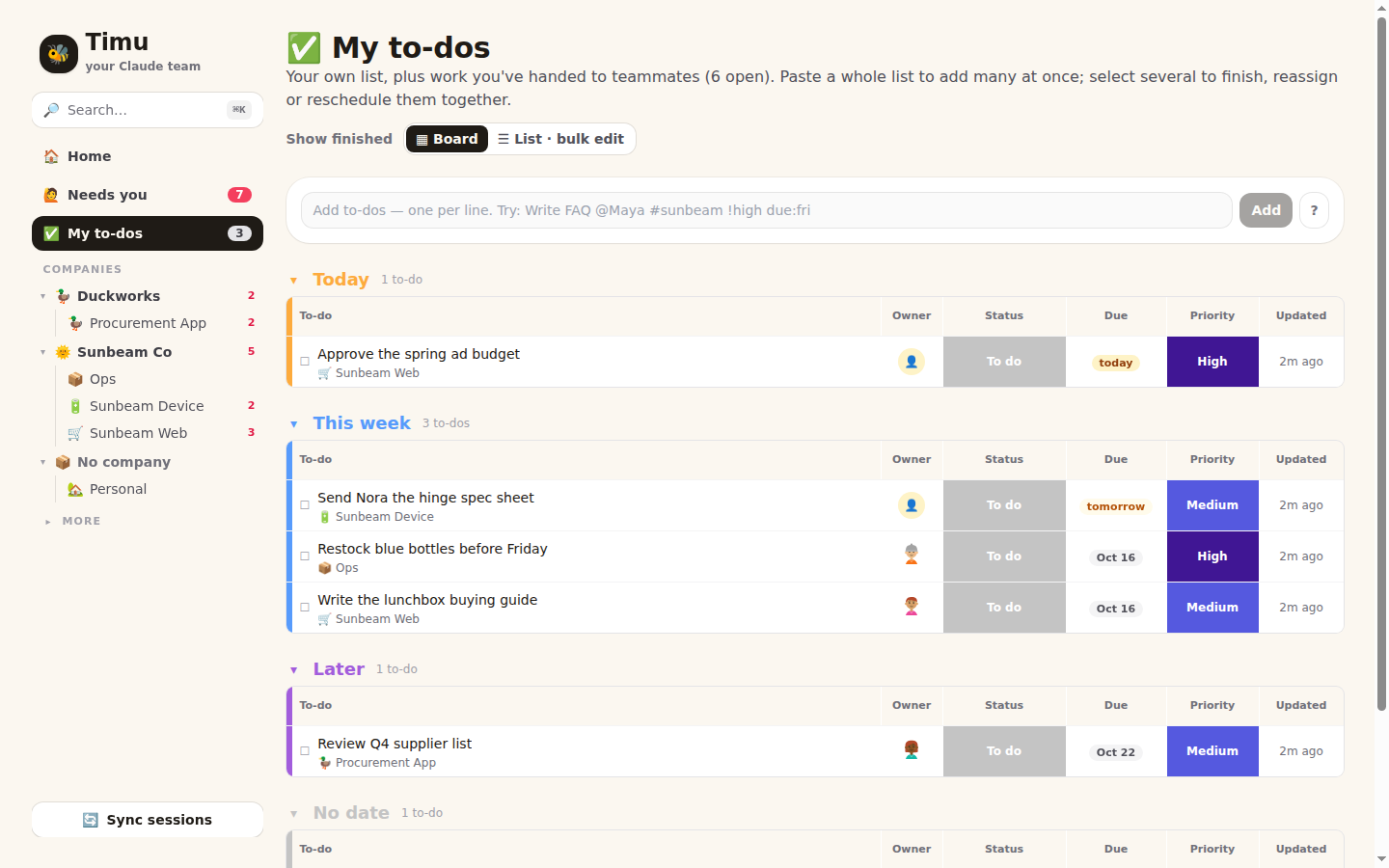Viewport: 1389px width, 868px height.
Task: Click the owner avatar for Send Nora the hinge spec sheet
Action: (x=912, y=505)
